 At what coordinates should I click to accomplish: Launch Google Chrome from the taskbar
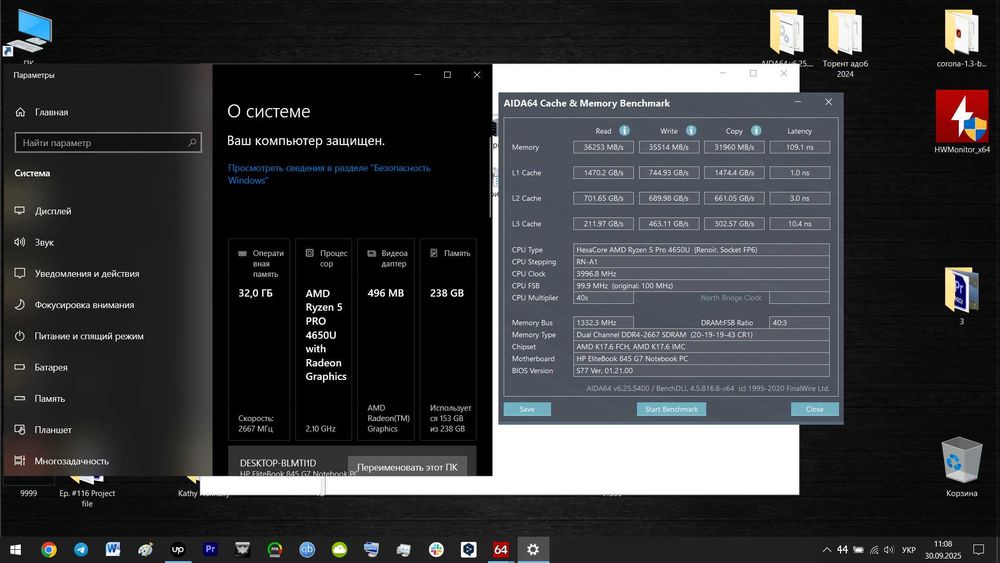tap(48, 550)
